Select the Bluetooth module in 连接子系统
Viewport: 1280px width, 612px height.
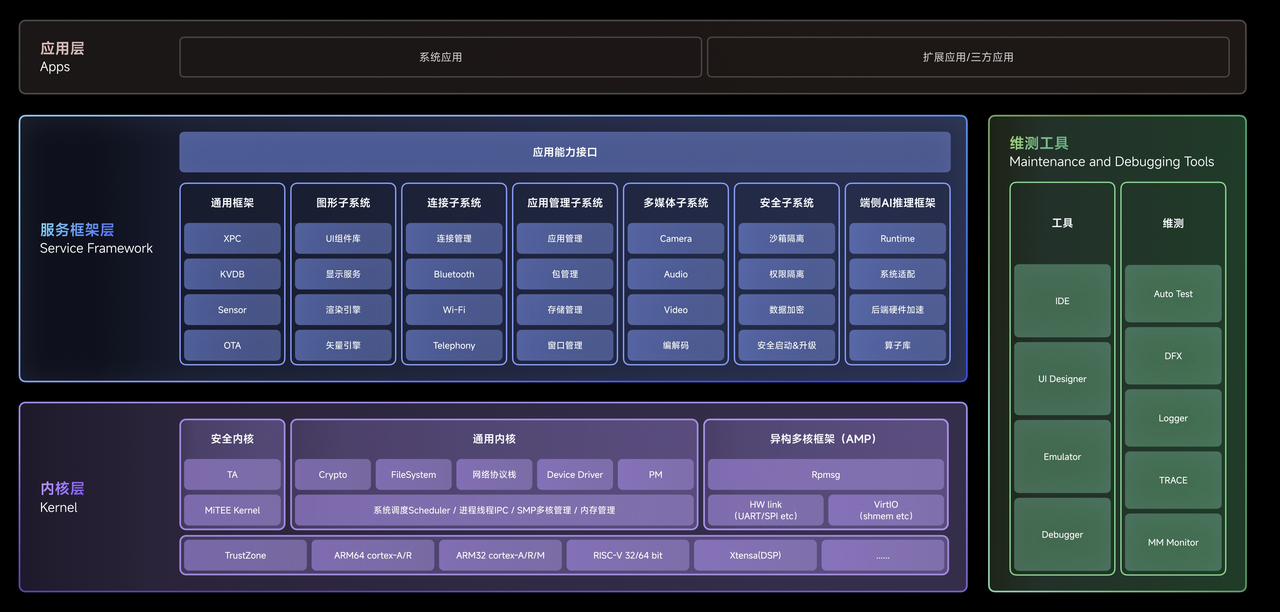pyautogui.click(x=454, y=273)
